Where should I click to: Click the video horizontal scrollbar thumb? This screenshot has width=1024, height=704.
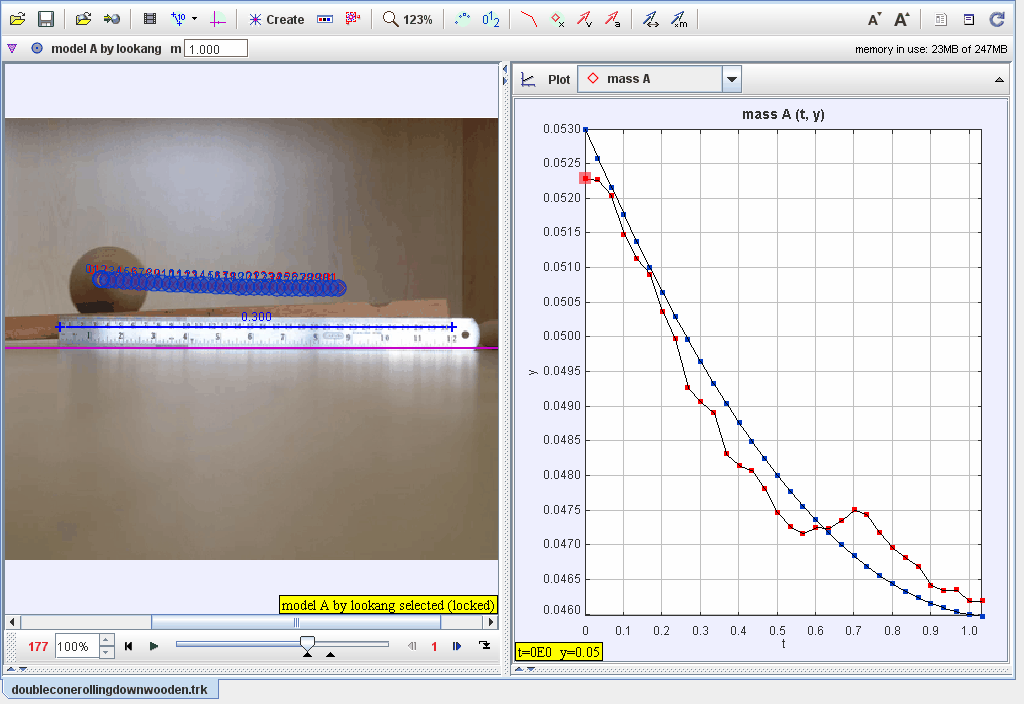[x=296, y=622]
